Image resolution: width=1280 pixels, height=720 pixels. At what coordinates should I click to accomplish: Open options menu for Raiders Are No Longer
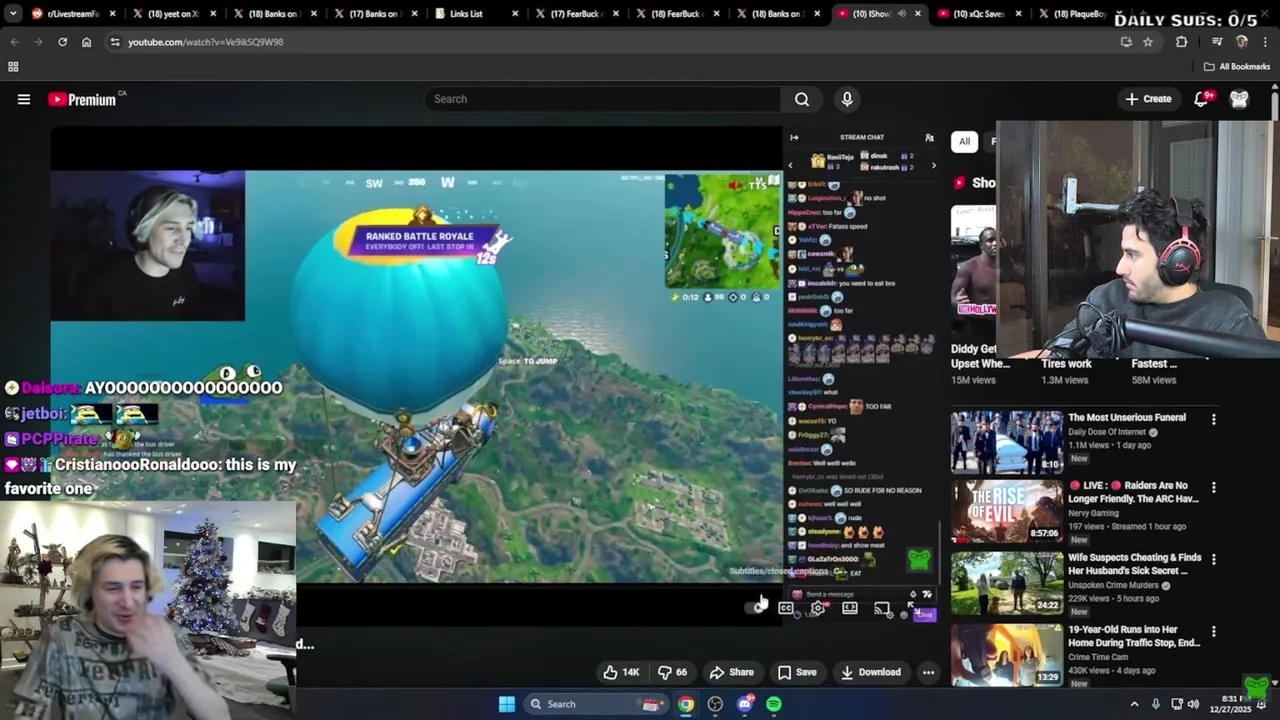1214,488
